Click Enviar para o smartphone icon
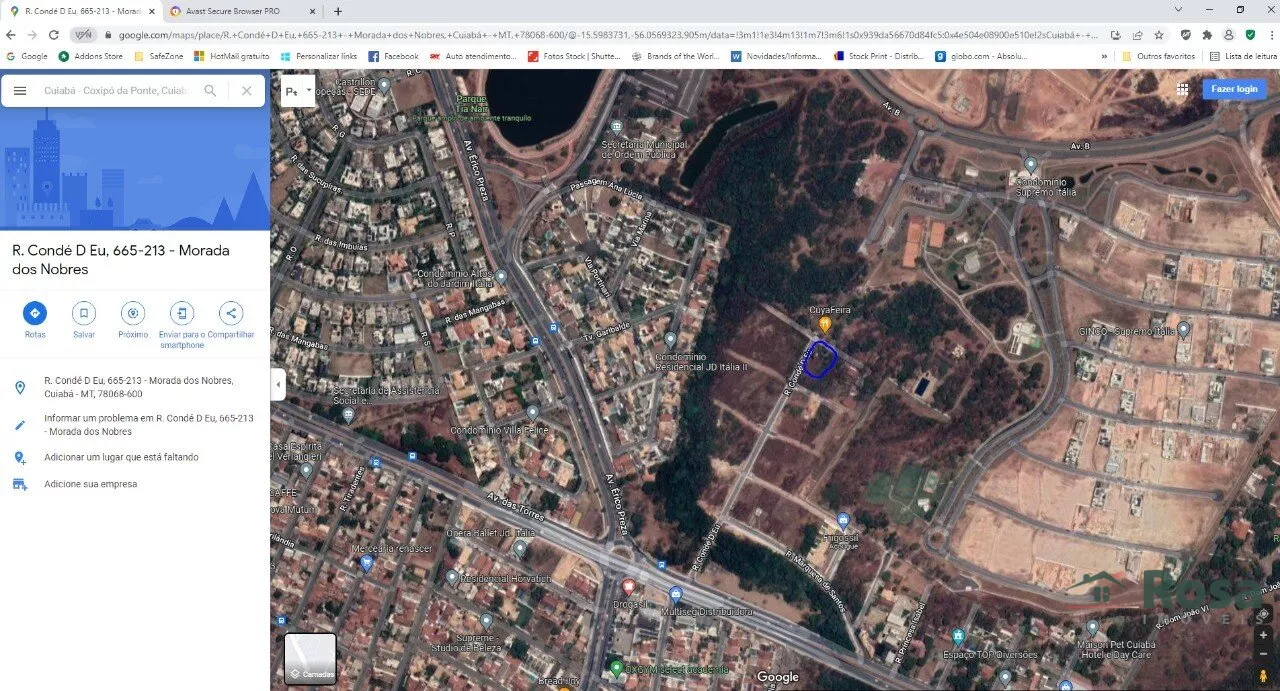 [x=181, y=313]
